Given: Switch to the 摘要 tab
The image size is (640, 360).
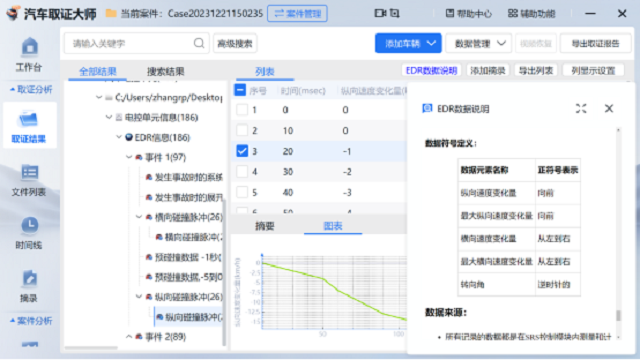Looking at the screenshot, I should [x=264, y=226].
